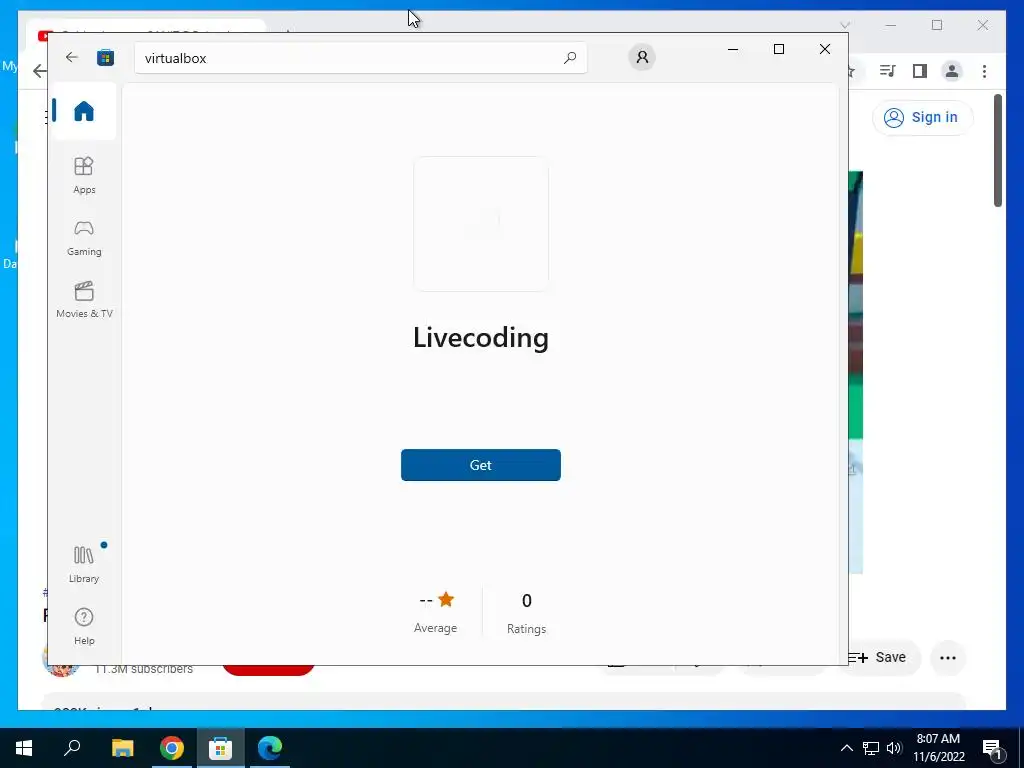Open taskbar clock and date
1024x768 pixels.
938,748
